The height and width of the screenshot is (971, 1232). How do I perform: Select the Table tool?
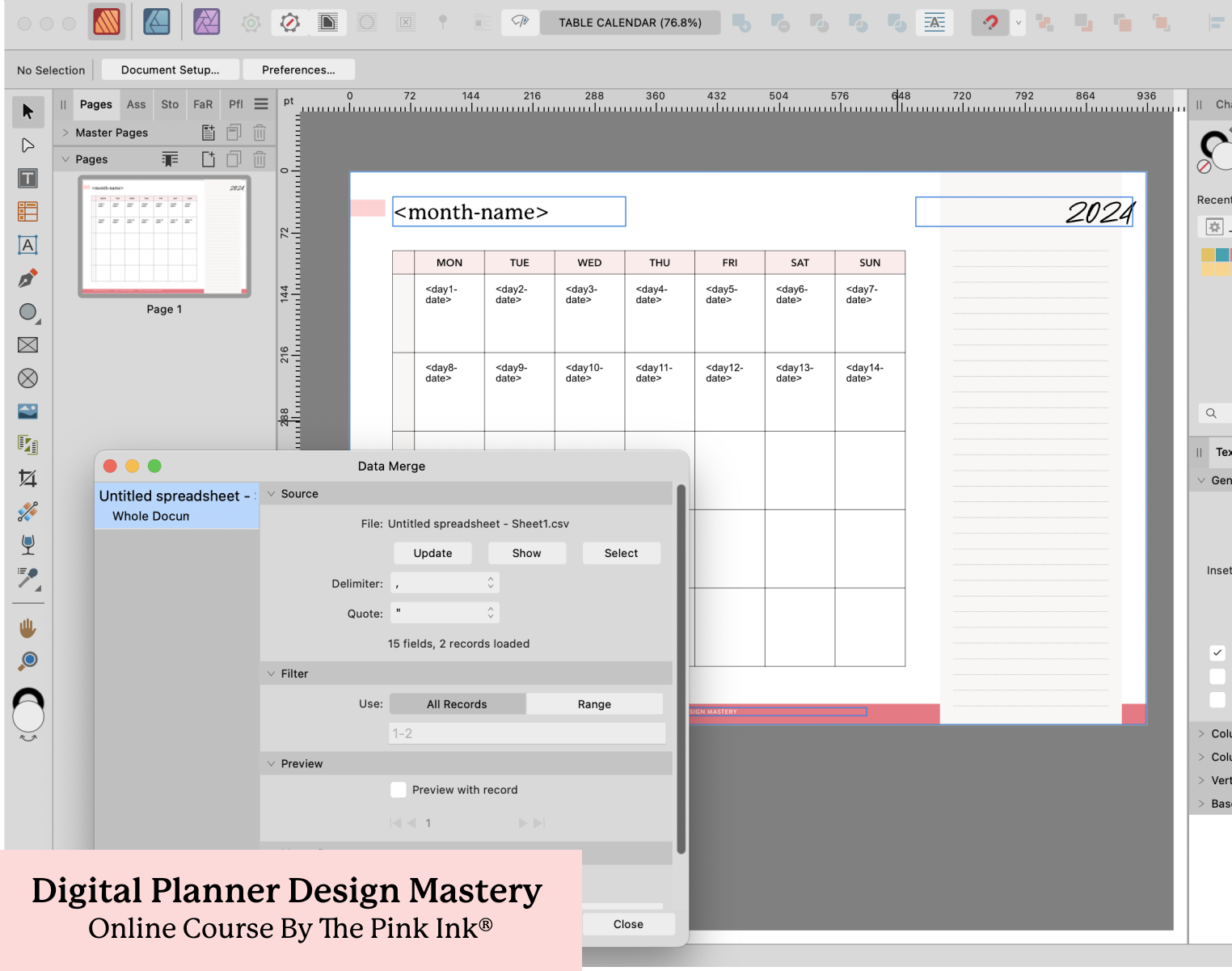click(x=28, y=212)
